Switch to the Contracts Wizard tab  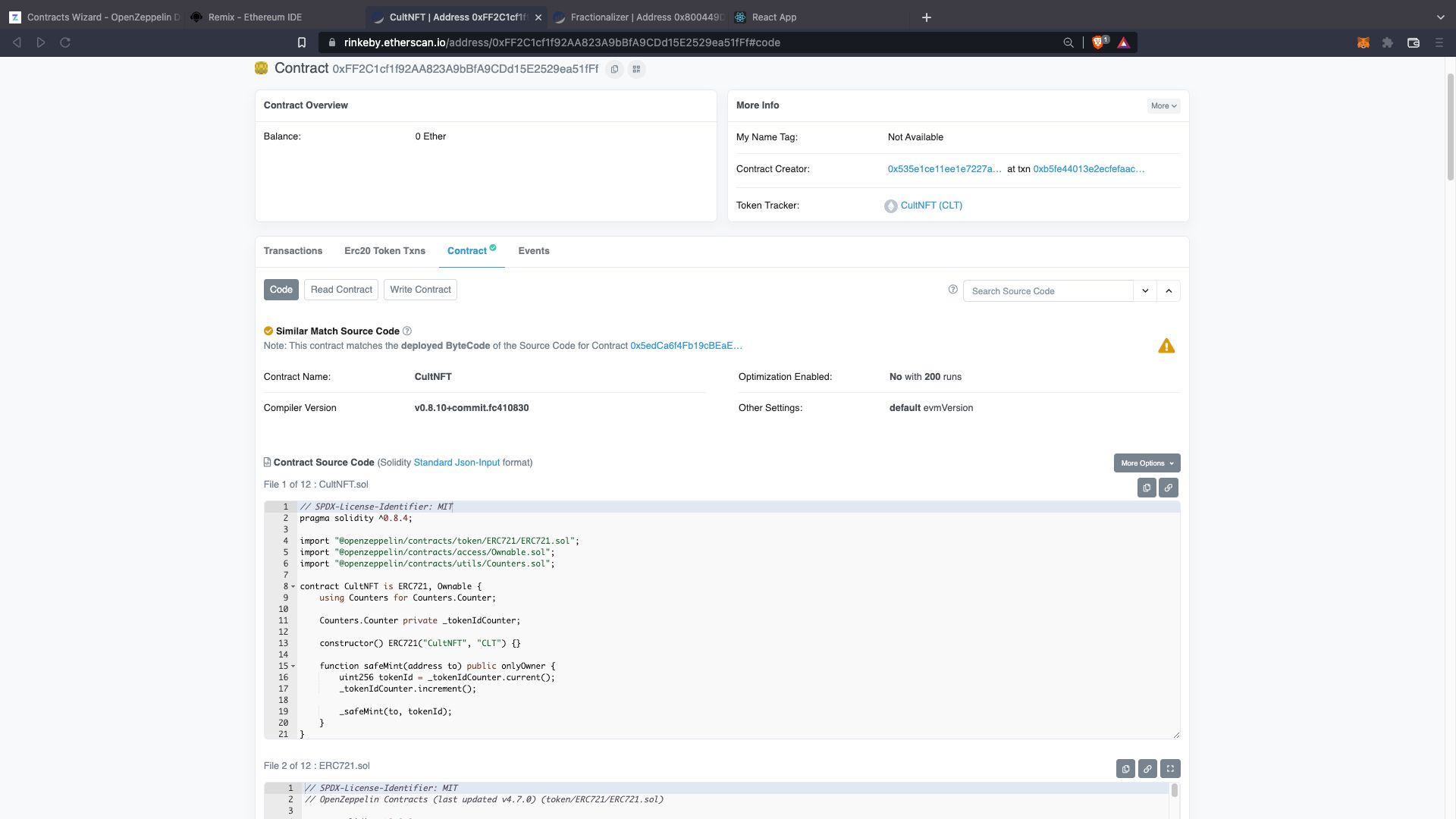tap(94, 17)
